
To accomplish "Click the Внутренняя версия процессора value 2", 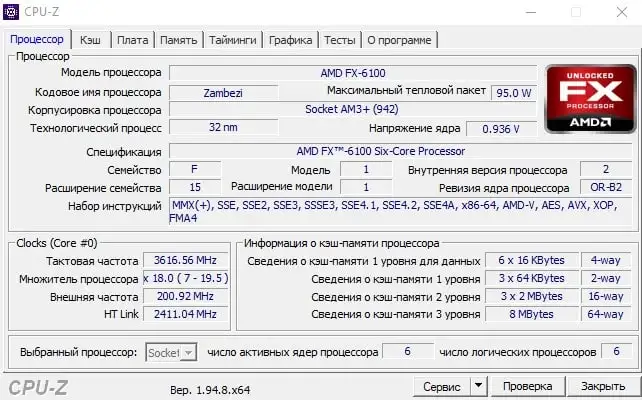I will coord(606,169).
